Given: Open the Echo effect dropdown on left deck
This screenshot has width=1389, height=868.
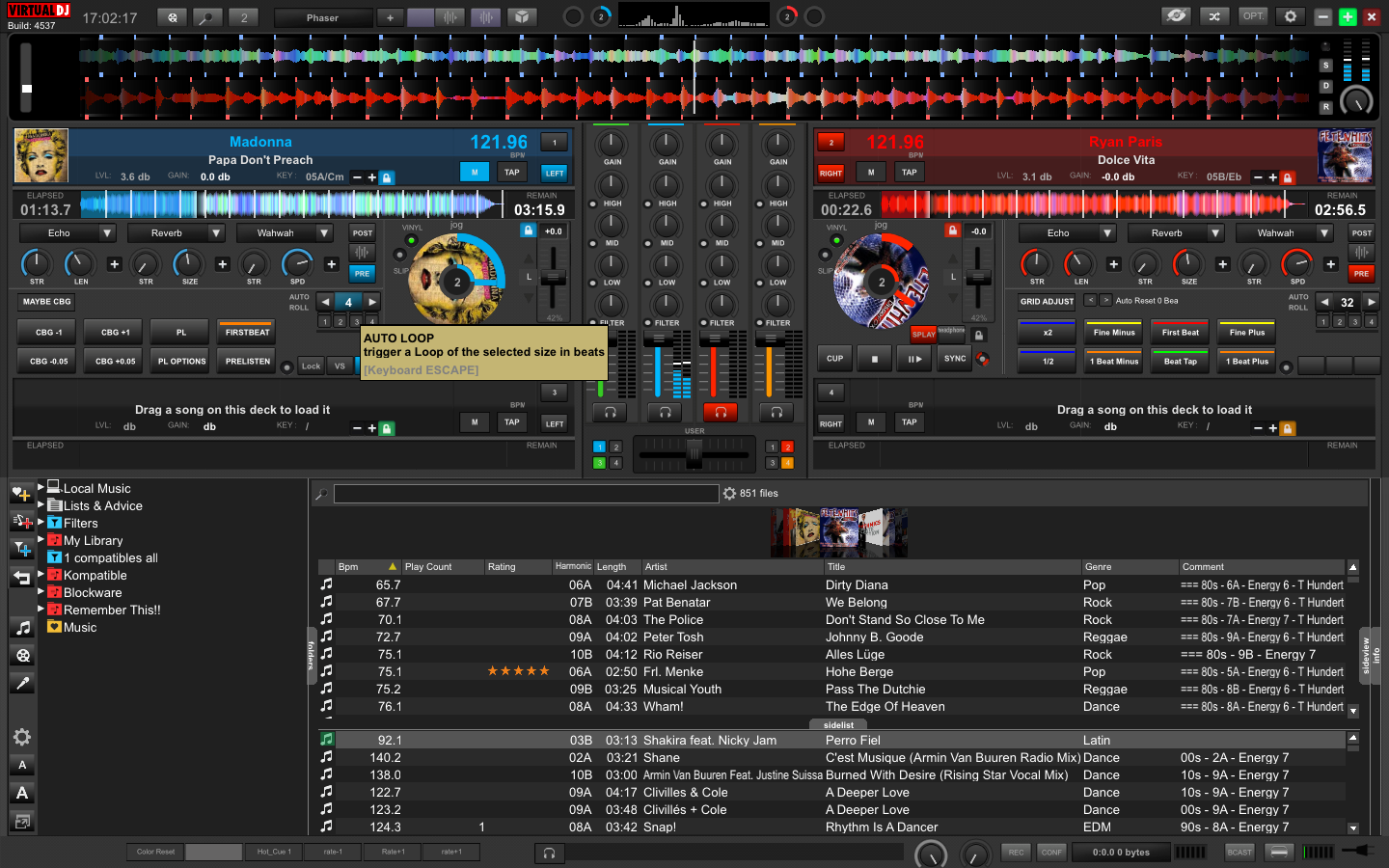Looking at the screenshot, I should click(x=107, y=232).
